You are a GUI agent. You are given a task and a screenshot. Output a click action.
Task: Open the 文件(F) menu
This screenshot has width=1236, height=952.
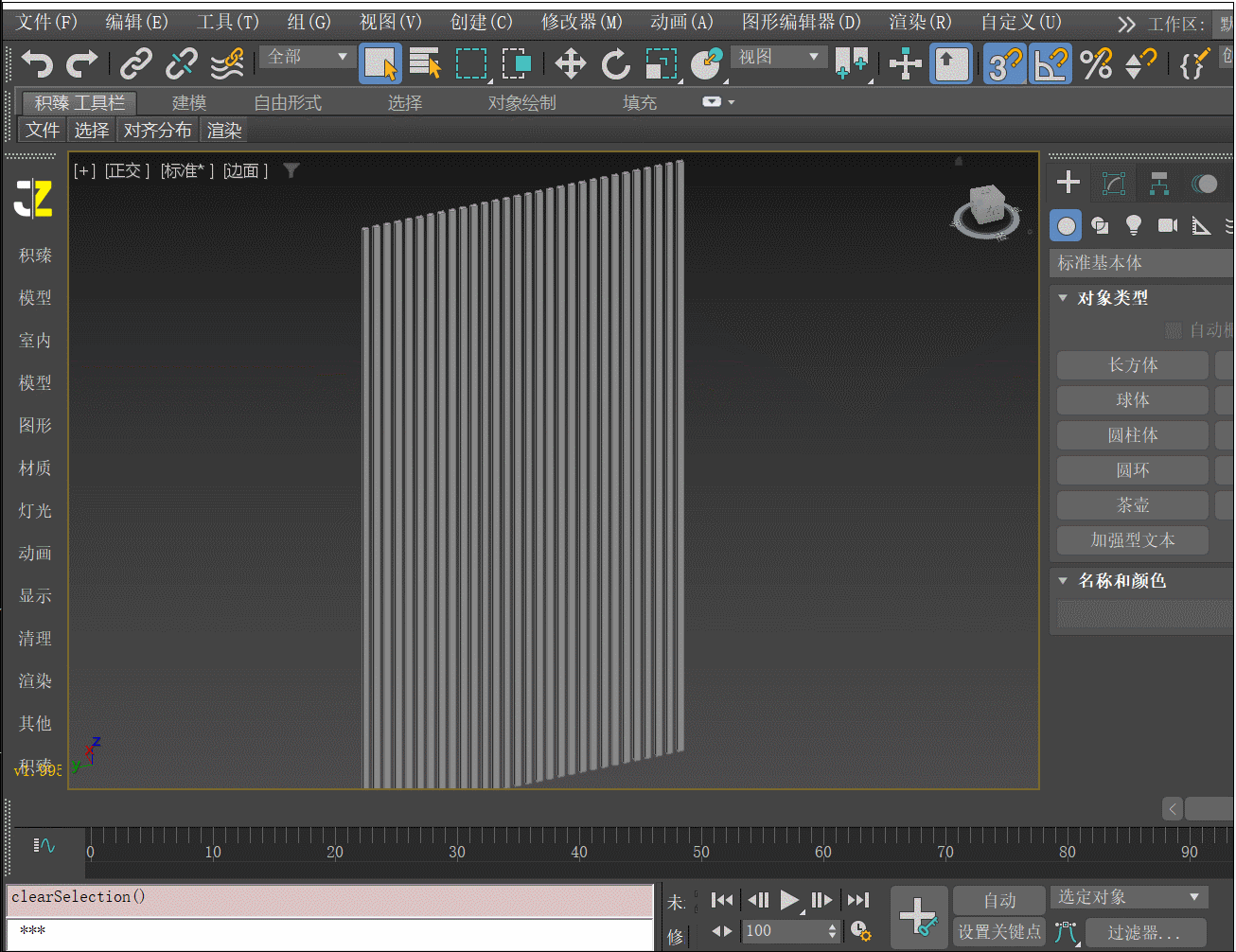pyautogui.click(x=45, y=22)
